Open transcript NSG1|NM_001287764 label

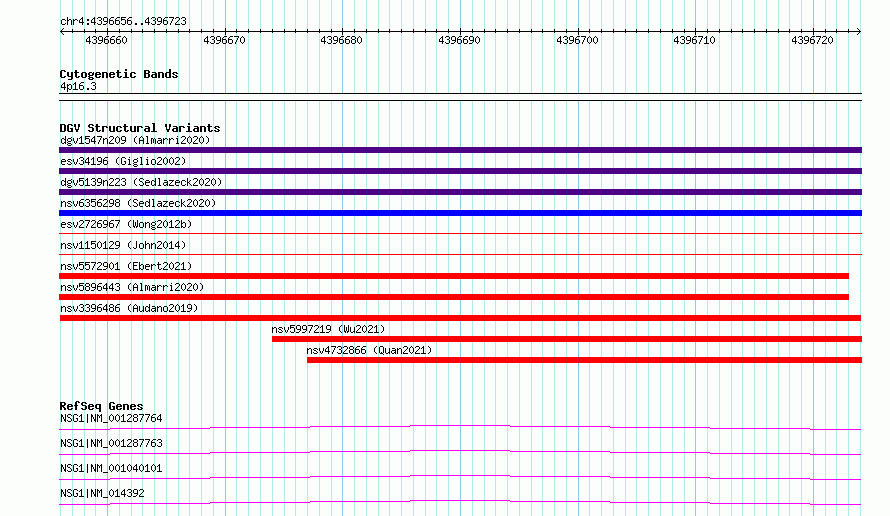click(x=111, y=418)
